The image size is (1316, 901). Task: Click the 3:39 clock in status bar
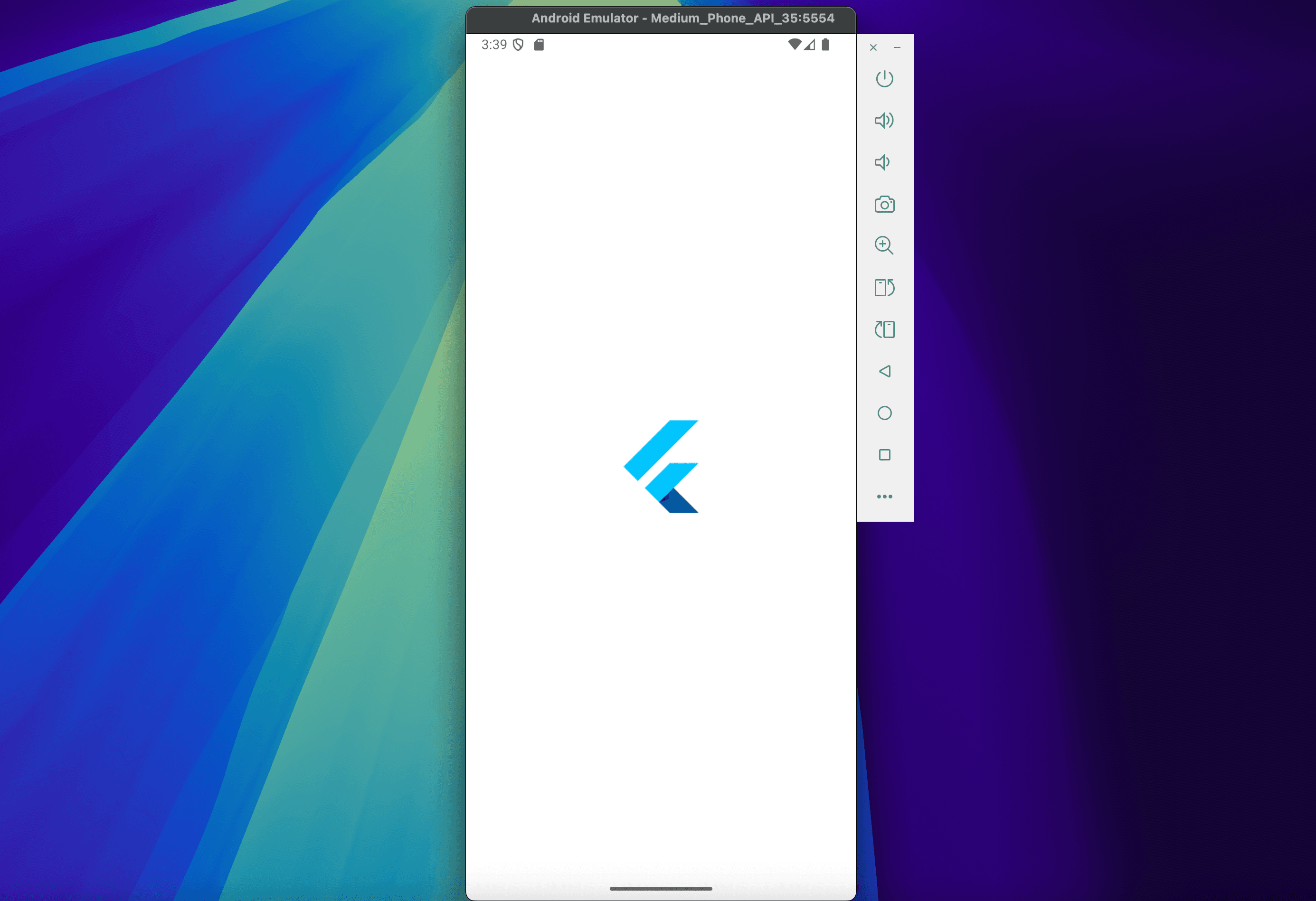click(x=494, y=45)
